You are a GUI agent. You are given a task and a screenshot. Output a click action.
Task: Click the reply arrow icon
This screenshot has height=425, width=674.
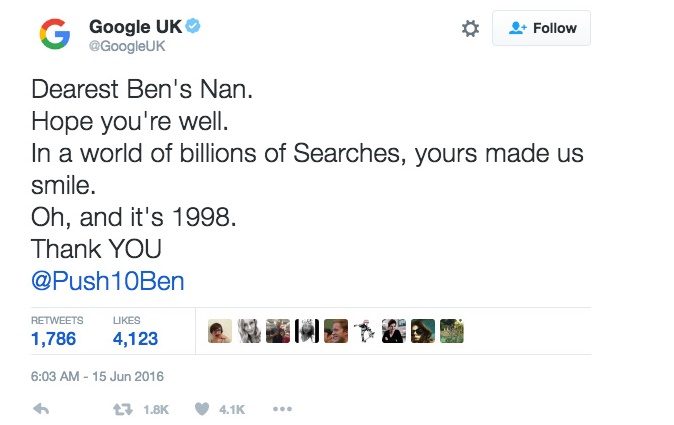coord(42,409)
